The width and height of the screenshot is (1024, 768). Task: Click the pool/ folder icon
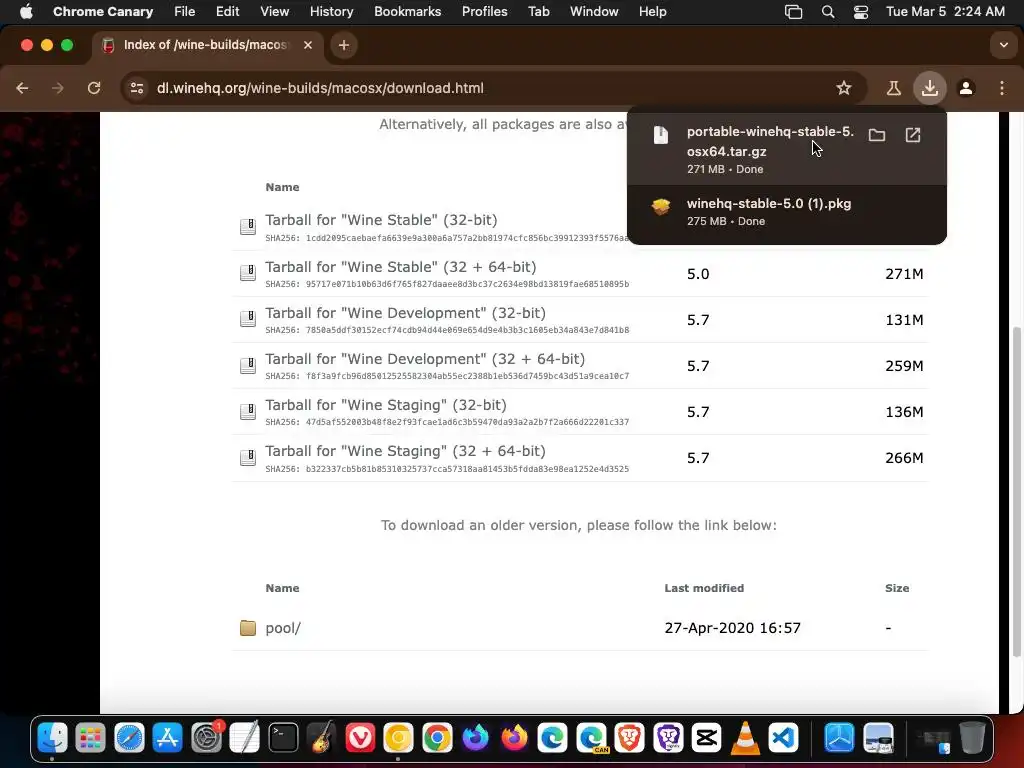click(x=248, y=628)
